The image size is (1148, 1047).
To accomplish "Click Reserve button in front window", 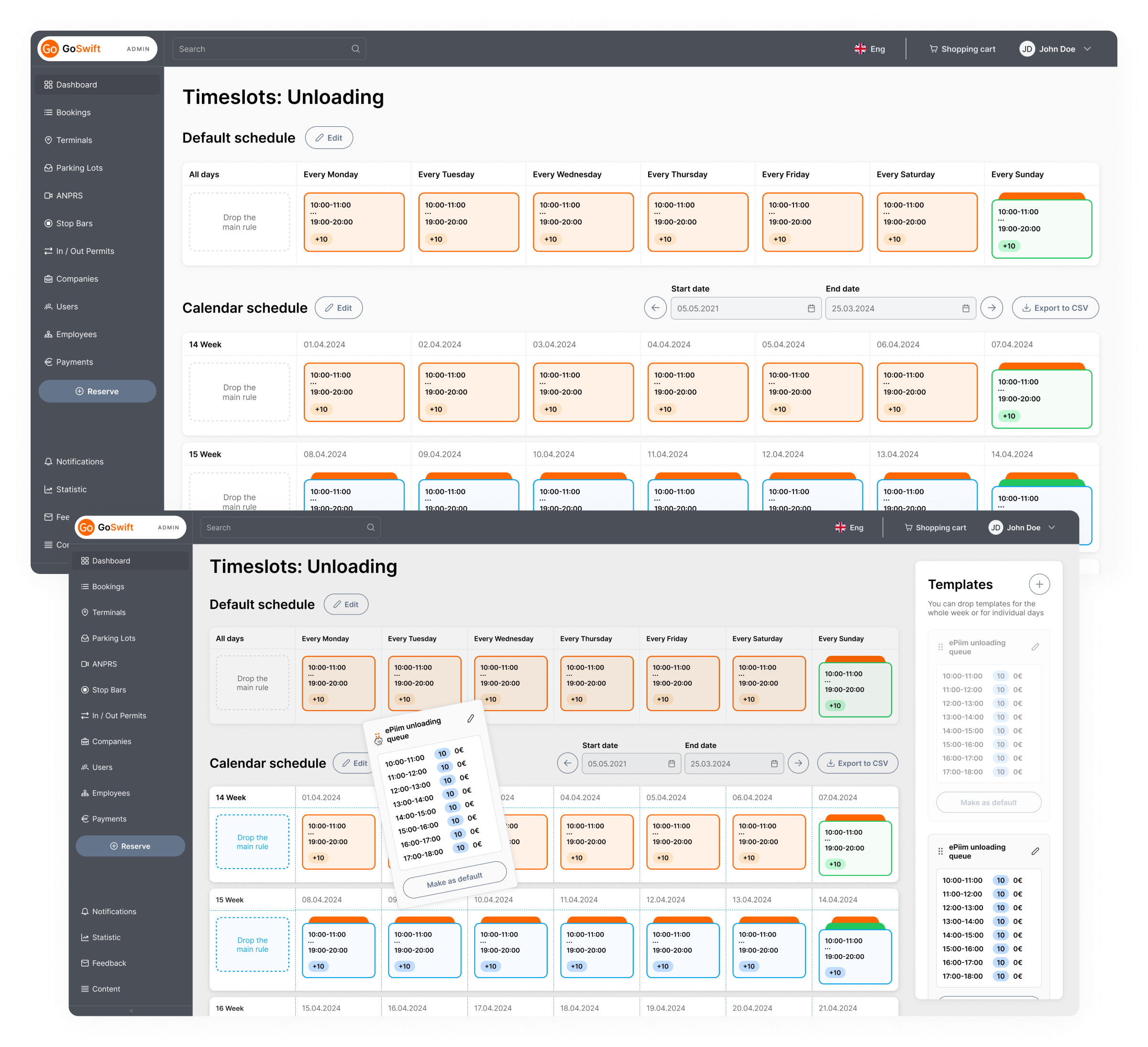I will (x=131, y=846).
